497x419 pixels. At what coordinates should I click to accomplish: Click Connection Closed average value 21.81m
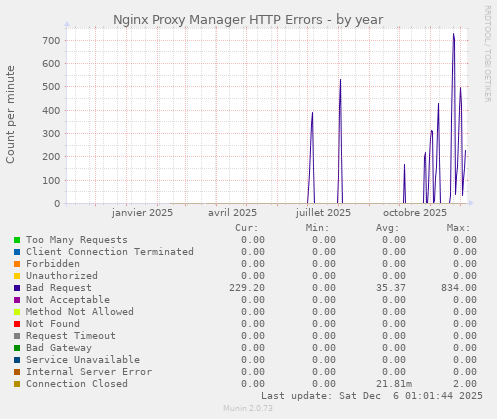point(394,384)
